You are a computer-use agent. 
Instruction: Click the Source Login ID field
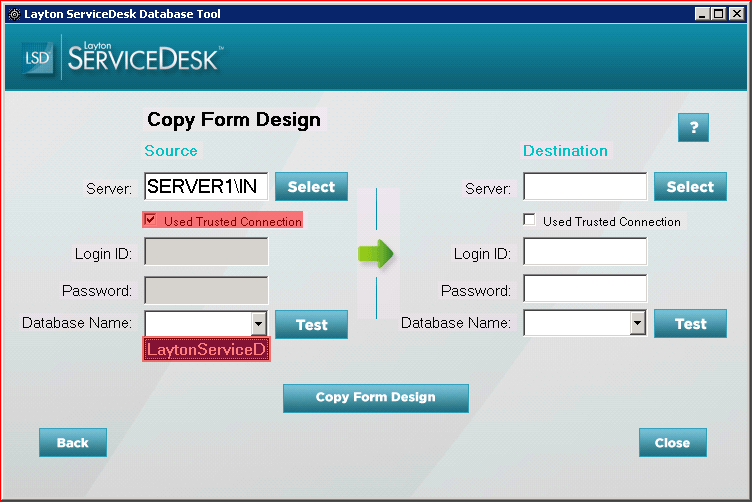[206, 251]
